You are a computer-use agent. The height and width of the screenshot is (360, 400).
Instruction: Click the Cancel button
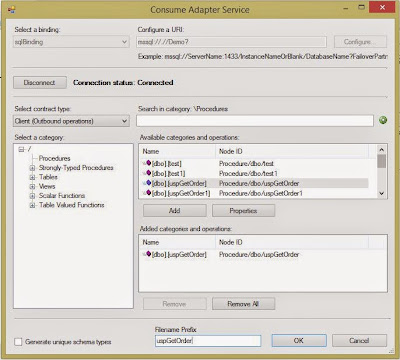coord(359,341)
